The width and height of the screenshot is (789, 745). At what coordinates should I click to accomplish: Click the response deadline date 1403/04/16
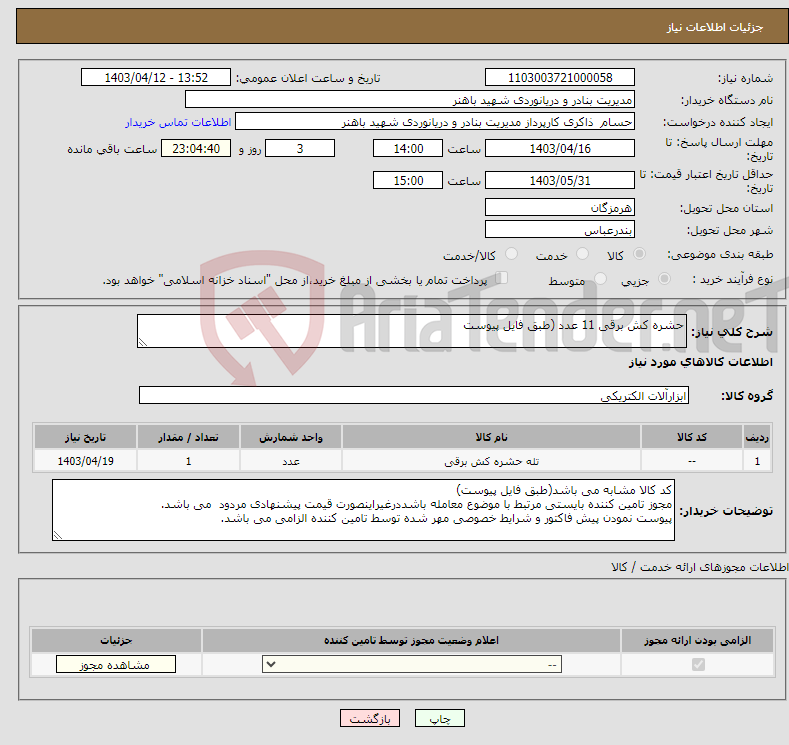(560, 148)
